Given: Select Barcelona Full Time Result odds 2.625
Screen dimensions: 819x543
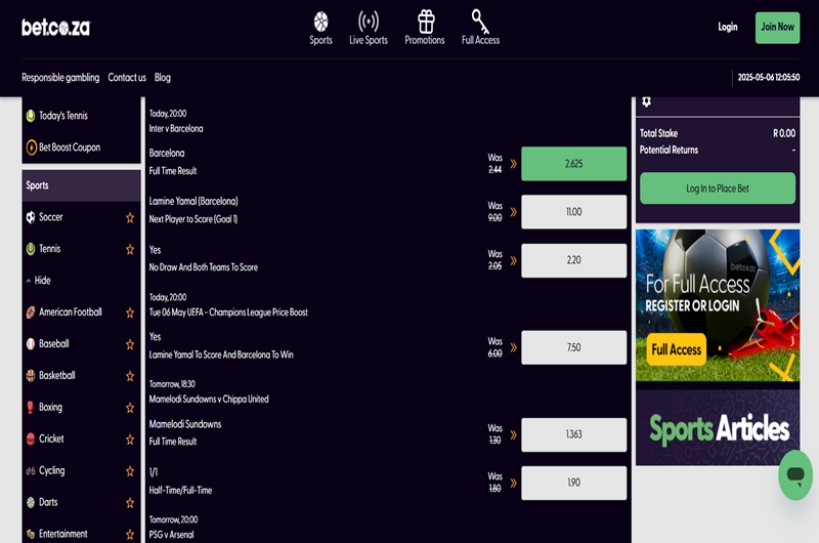Looking at the screenshot, I should (574, 163).
